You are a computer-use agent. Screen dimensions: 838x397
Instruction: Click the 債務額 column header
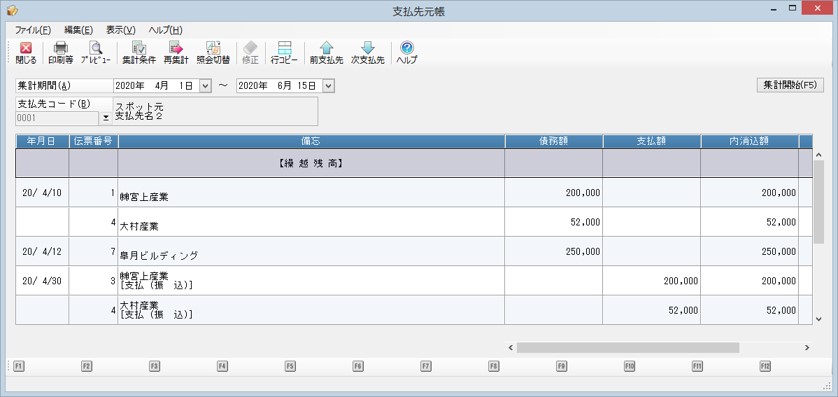tap(554, 141)
